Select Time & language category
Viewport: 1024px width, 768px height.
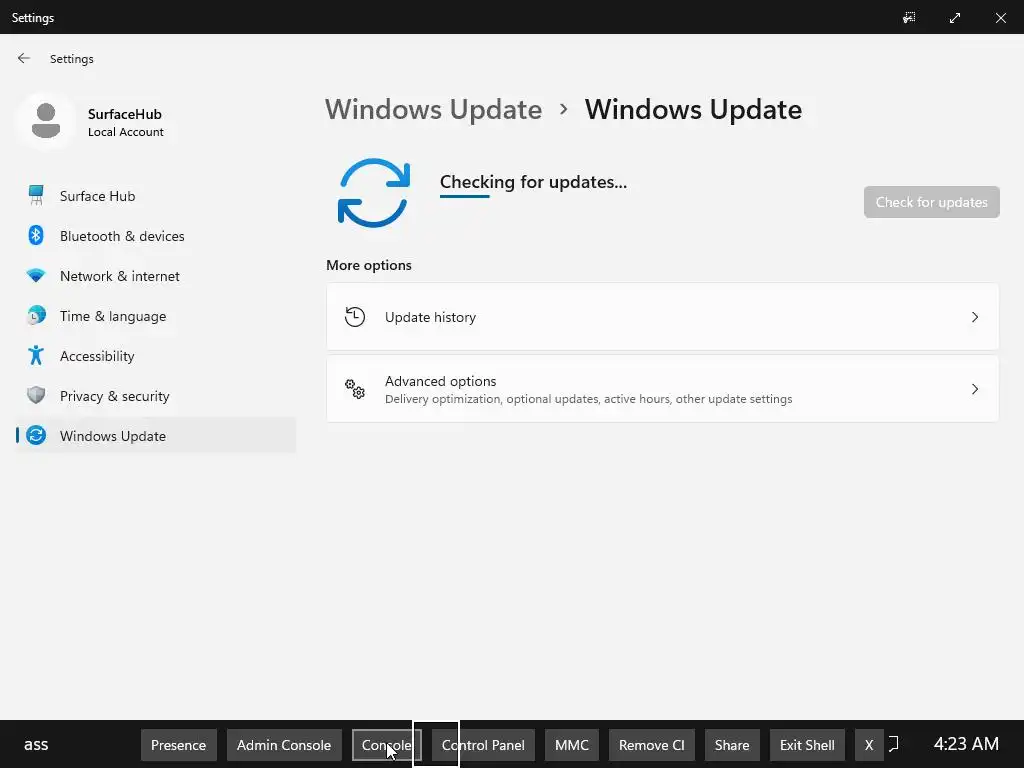coord(155,316)
